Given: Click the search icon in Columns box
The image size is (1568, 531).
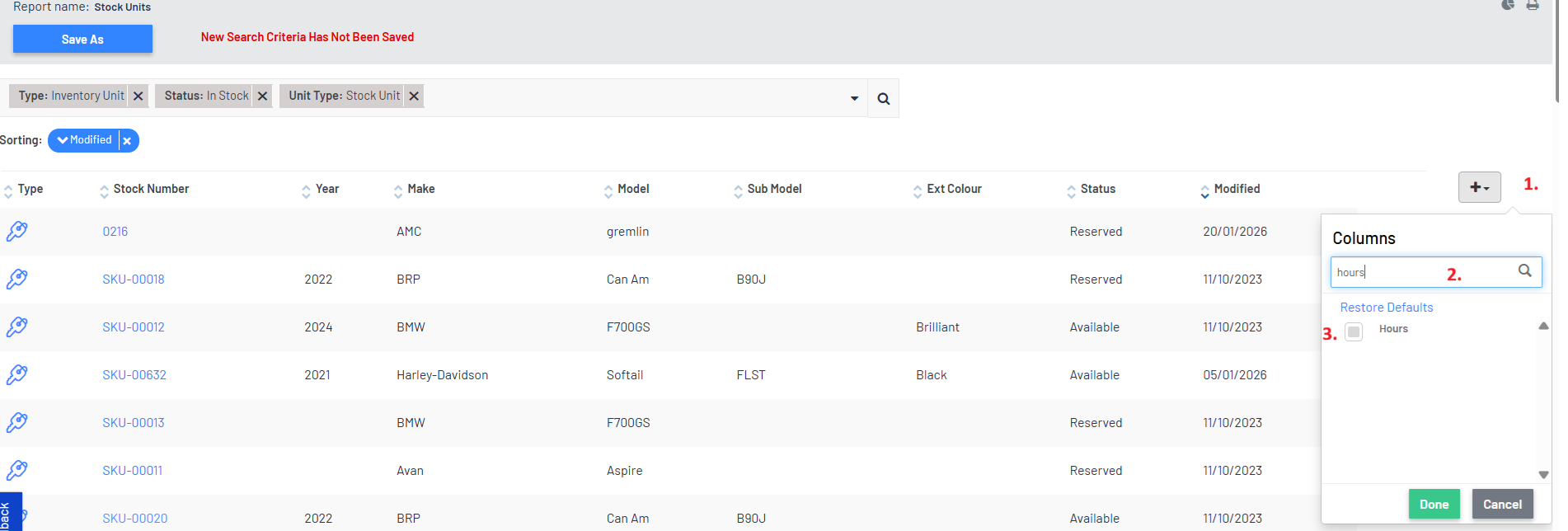Looking at the screenshot, I should pyautogui.click(x=1524, y=270).
